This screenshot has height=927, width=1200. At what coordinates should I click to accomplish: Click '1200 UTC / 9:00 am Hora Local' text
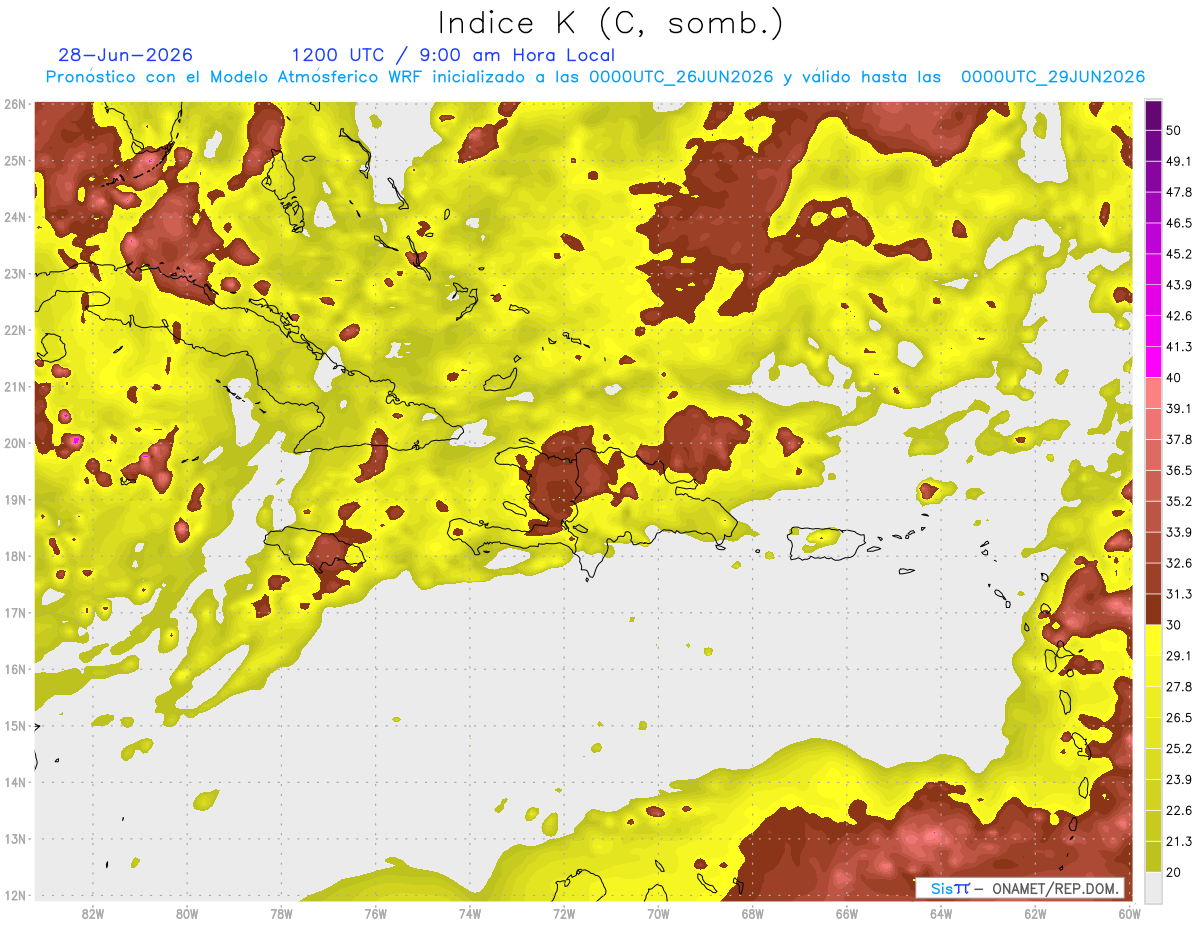coord(453,56)
